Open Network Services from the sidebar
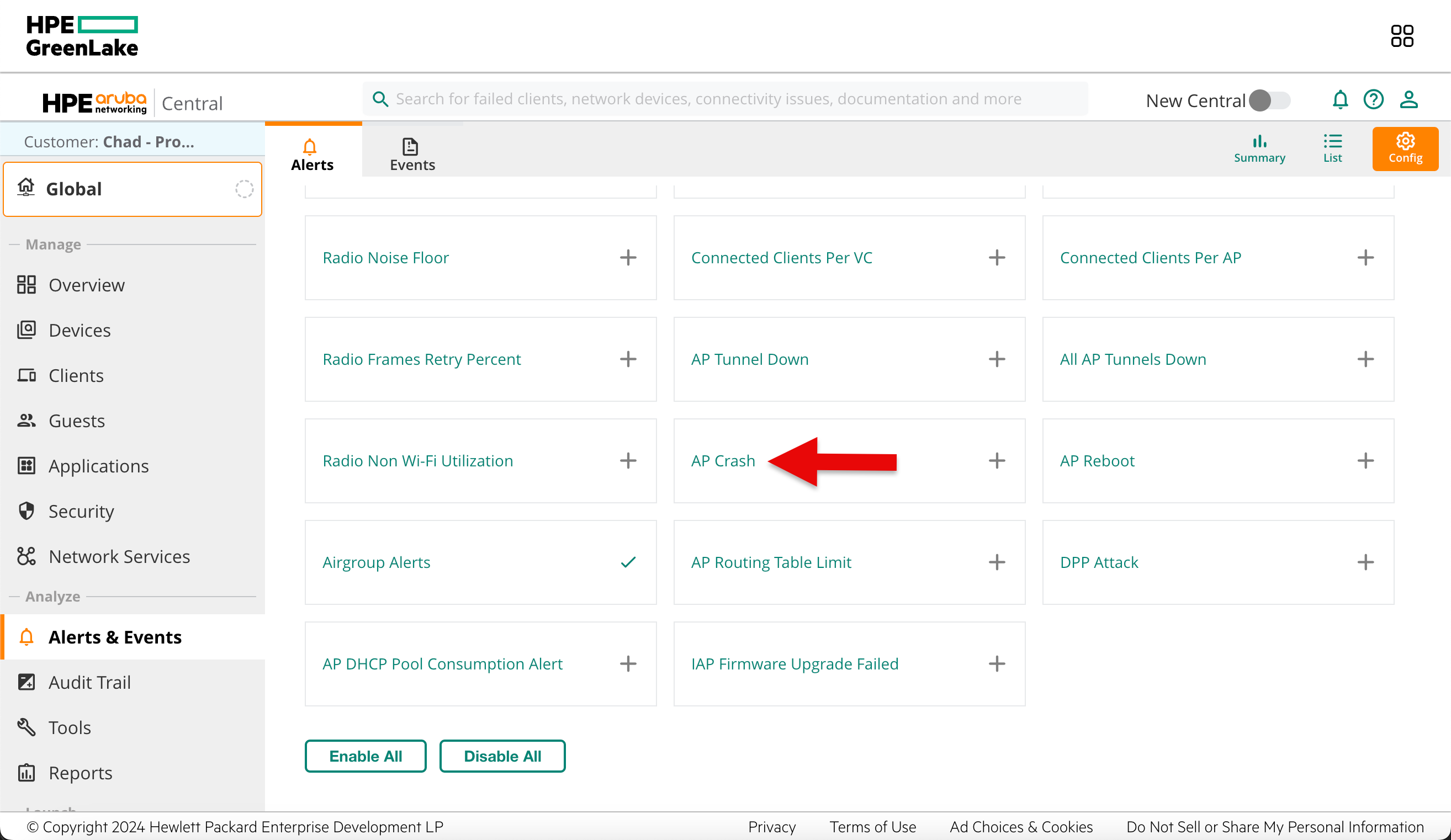 119,556
